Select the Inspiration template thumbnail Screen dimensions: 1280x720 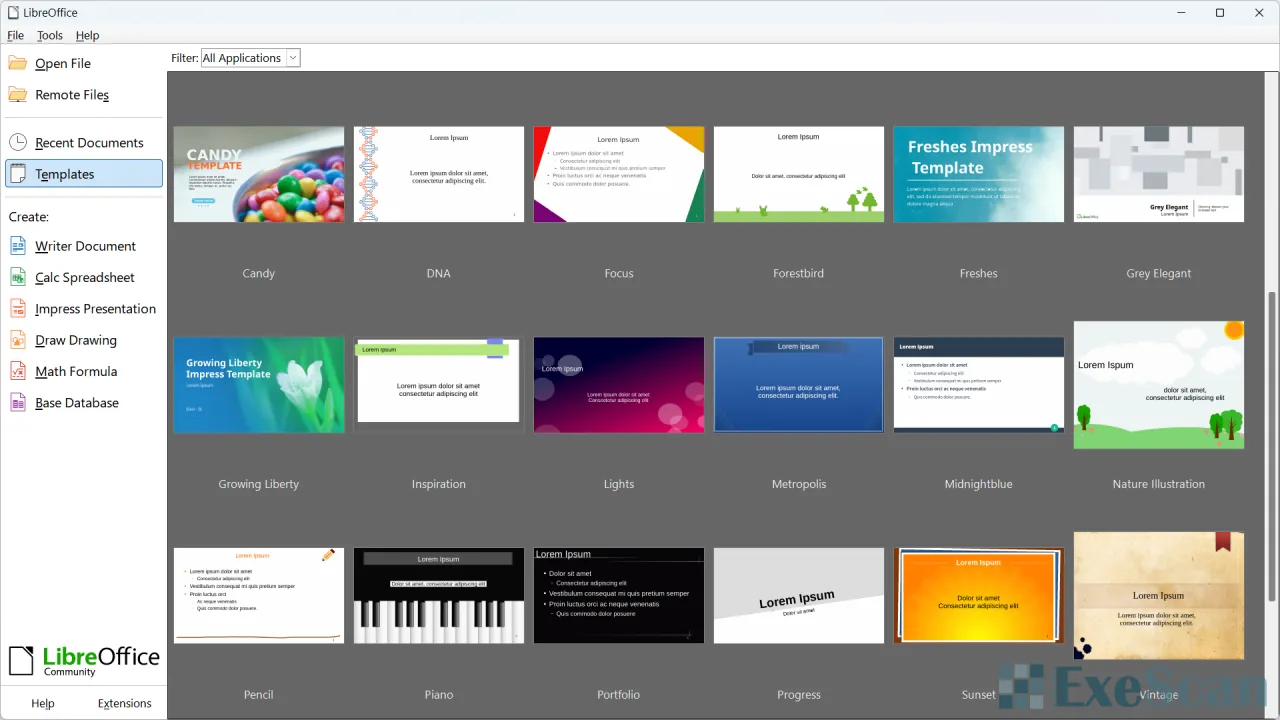pyautogui.click(x=439, y=385)
